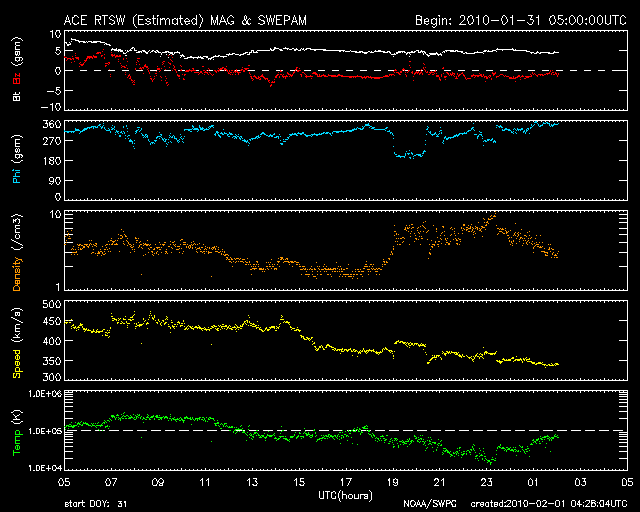
Task: Click the '400' tick label on Speed axis
Action: coord(52,341)
